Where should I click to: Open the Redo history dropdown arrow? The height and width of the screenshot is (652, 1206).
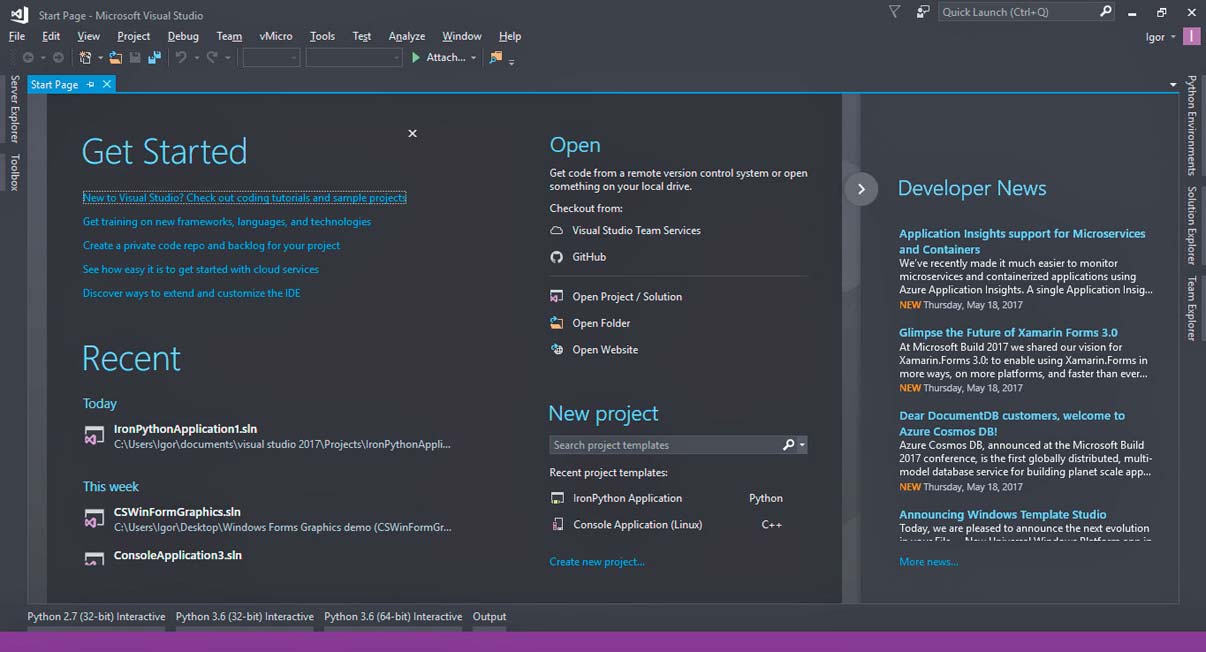click(x=228, y=58)
